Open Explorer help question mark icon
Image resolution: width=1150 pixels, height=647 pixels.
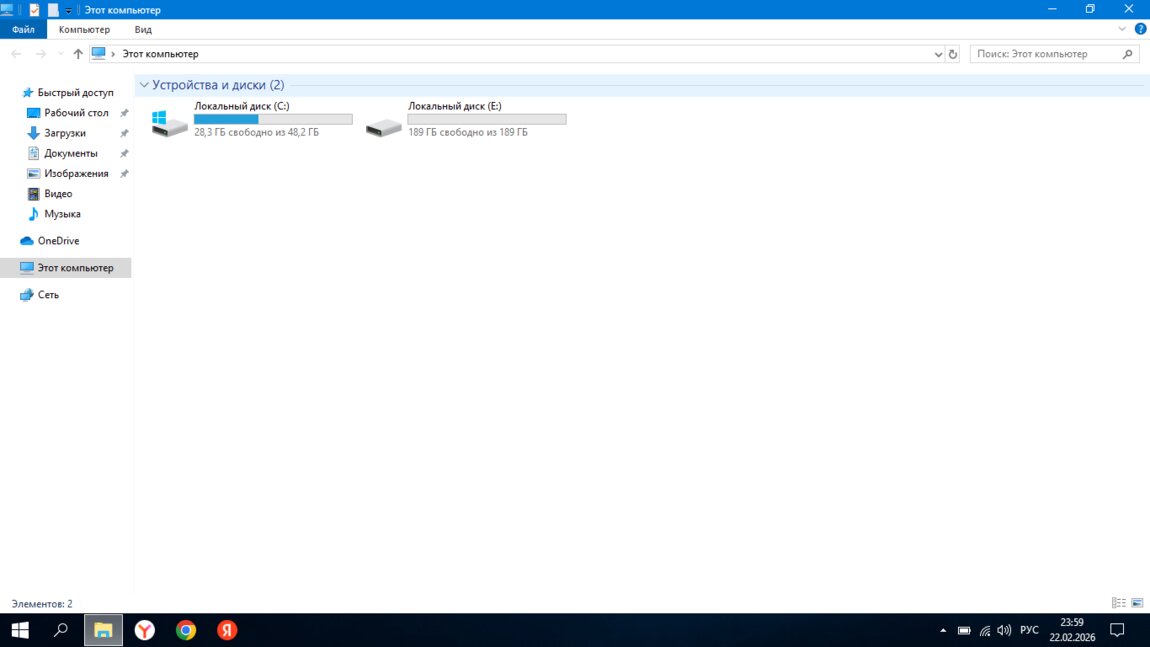(x=1139, y=30)
